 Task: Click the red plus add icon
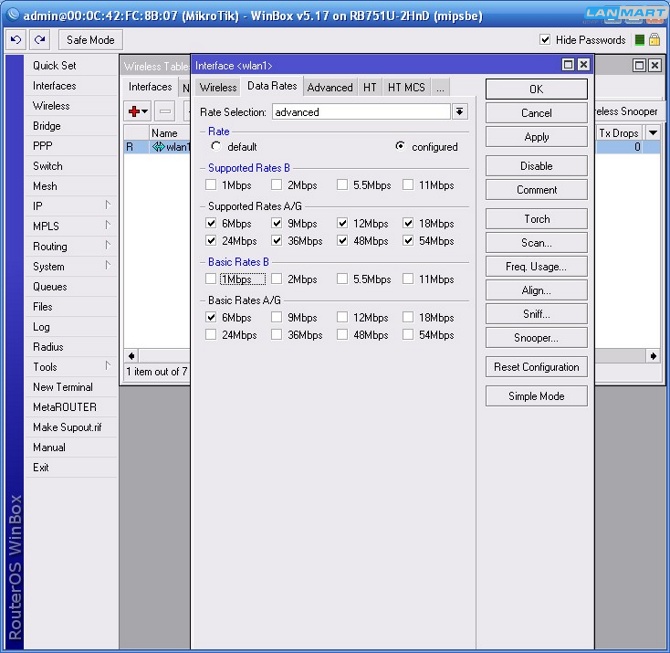(x=133, y=112)
